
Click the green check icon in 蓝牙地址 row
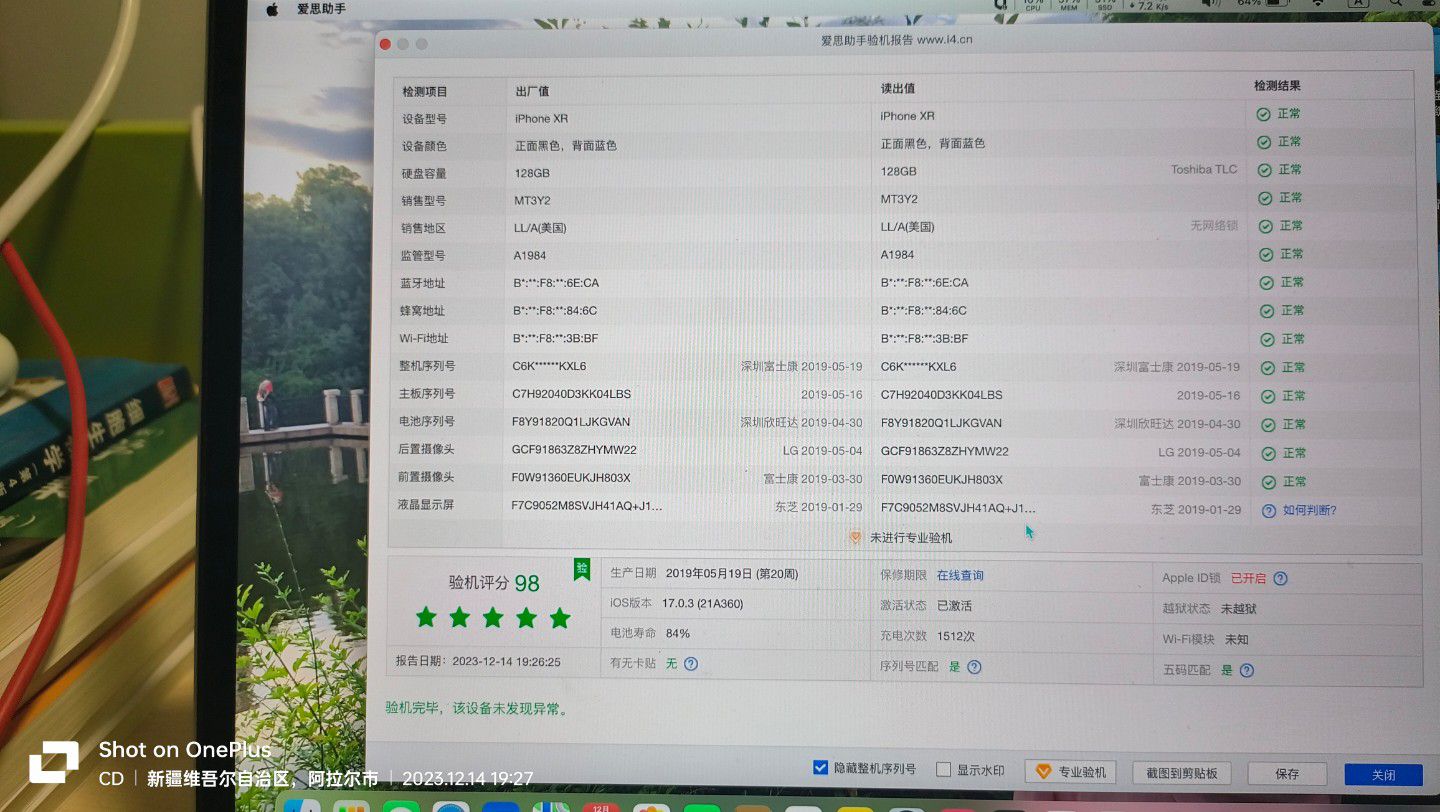pyautogui.click(x=1266, y=283)
